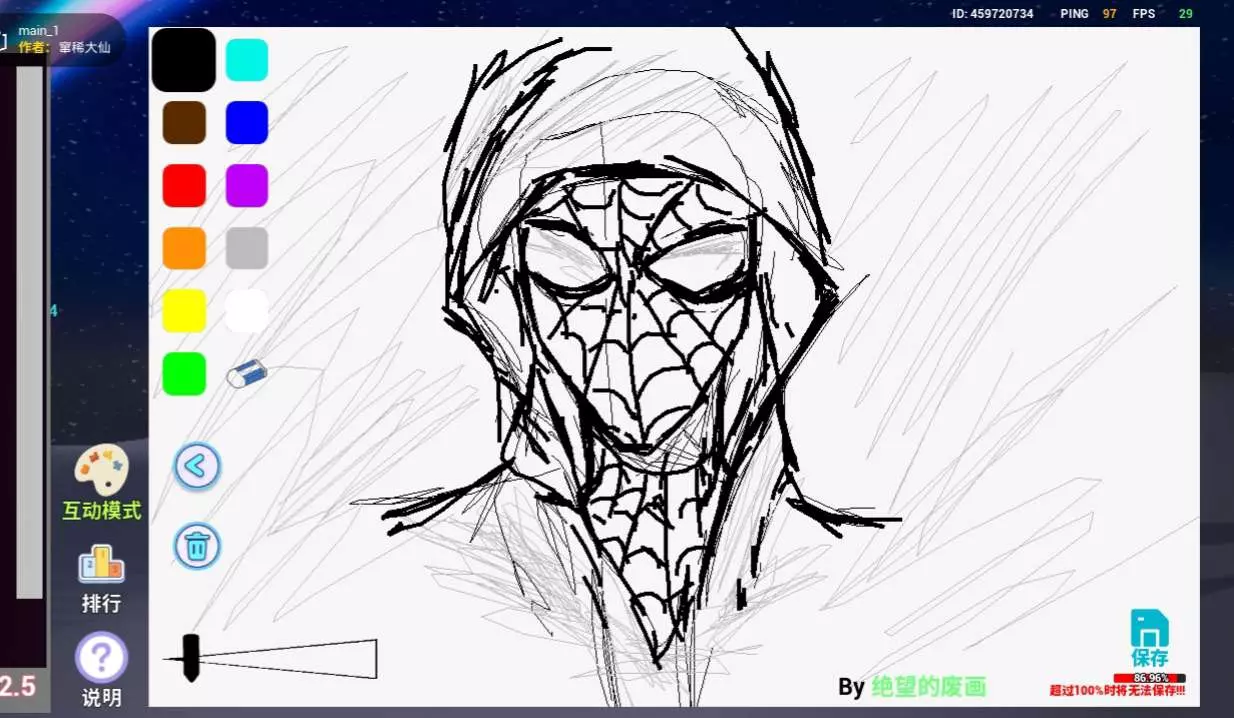This screenshot has width=1234, height=718.
Task: Select the brown color swatch
Action: click(x=184, y=122)
